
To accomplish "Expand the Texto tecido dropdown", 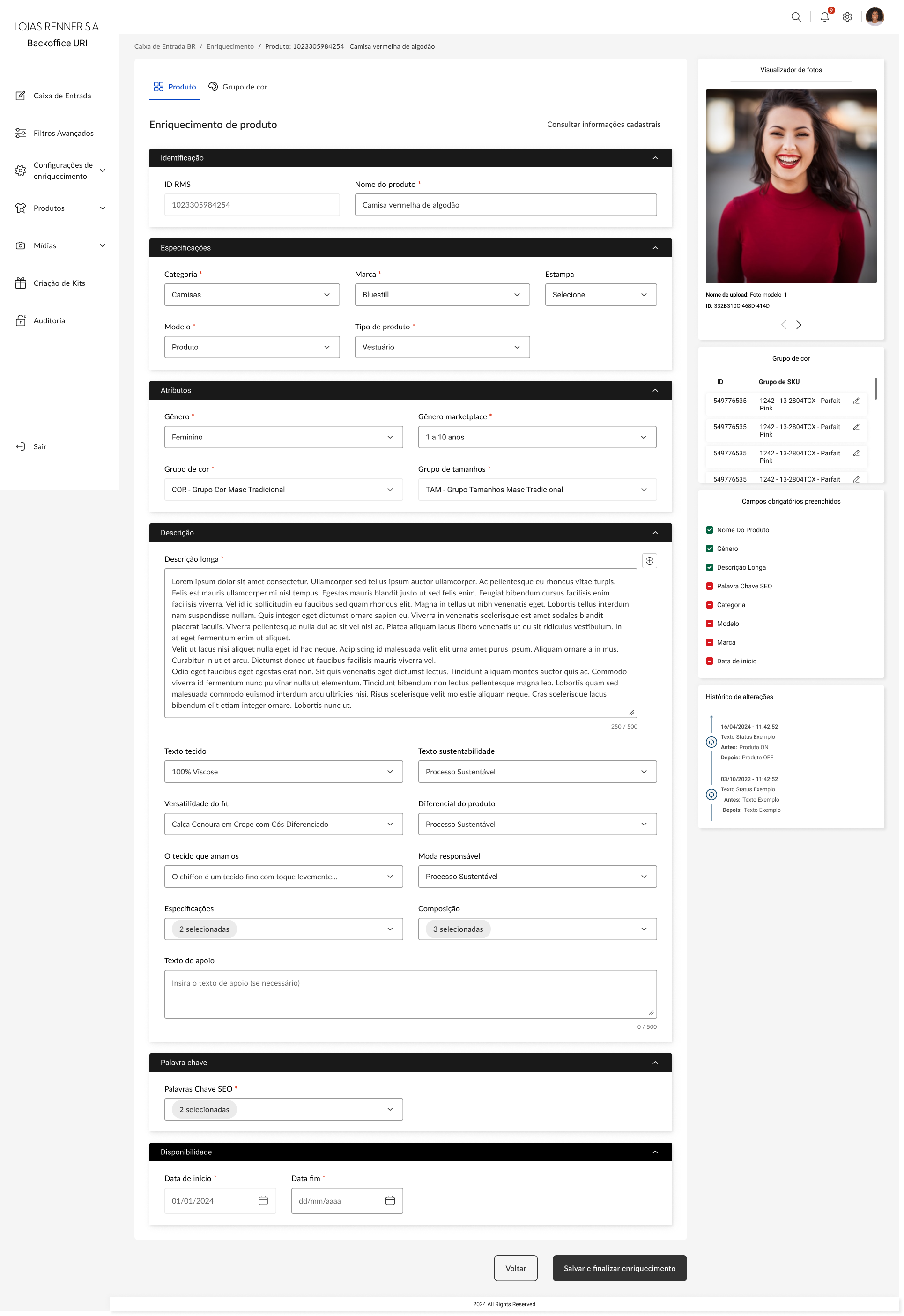I will pos(283,772).
